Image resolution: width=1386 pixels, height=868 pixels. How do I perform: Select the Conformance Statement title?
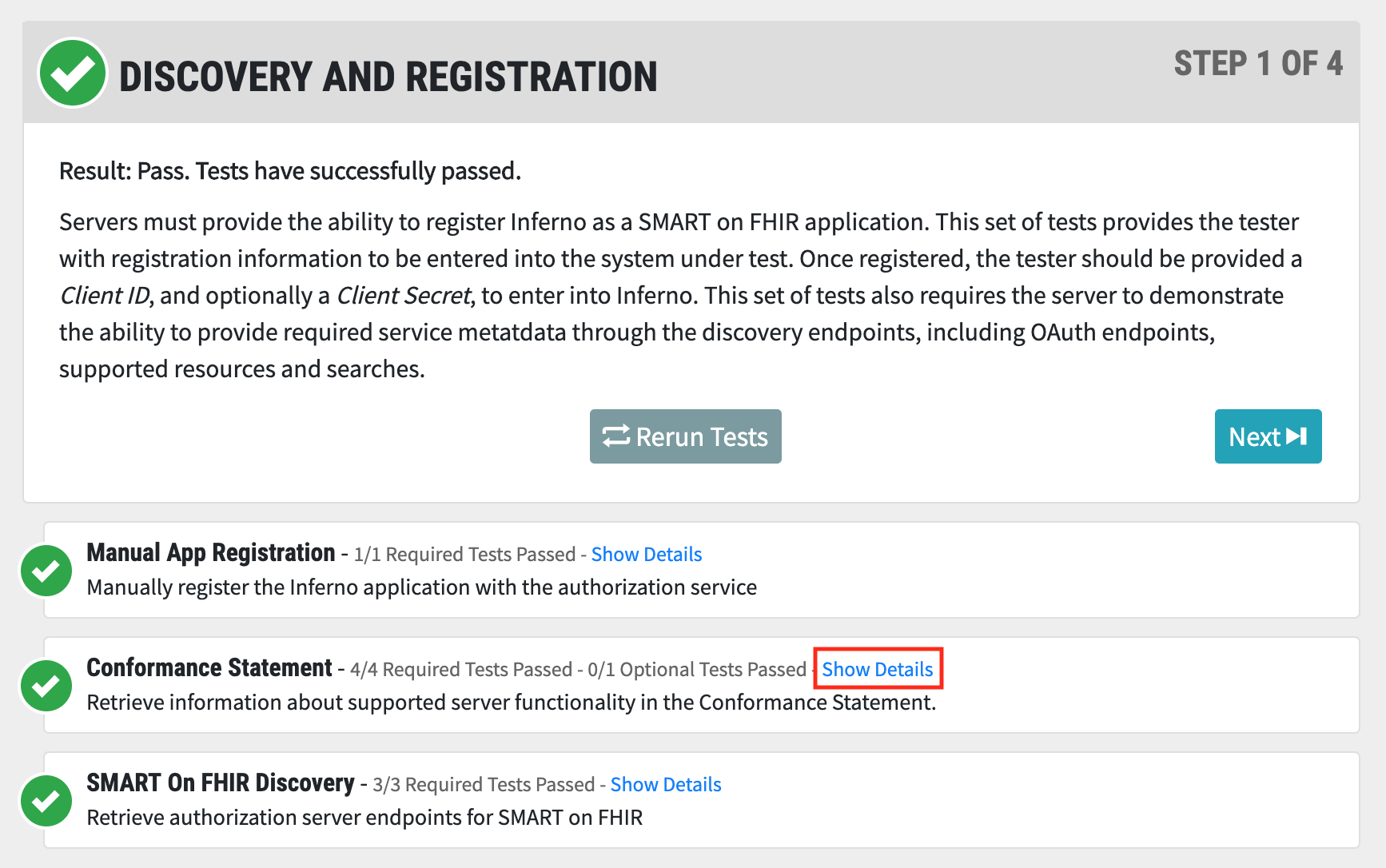[209, 667]
